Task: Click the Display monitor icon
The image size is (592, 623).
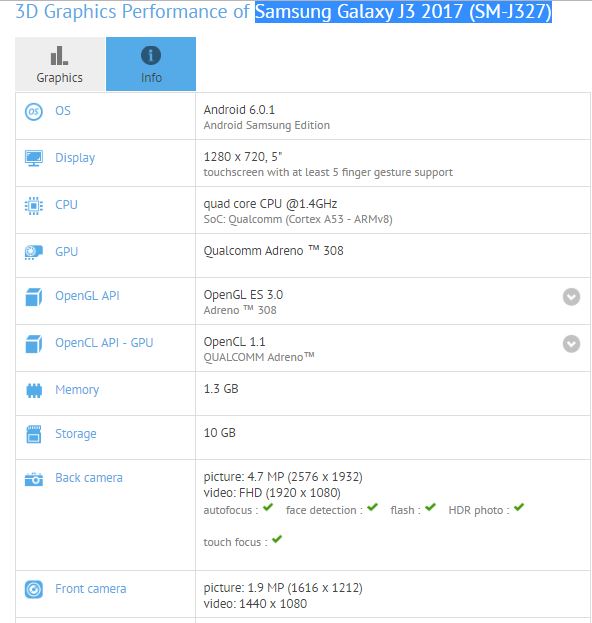Action: [x=34, y=158]
